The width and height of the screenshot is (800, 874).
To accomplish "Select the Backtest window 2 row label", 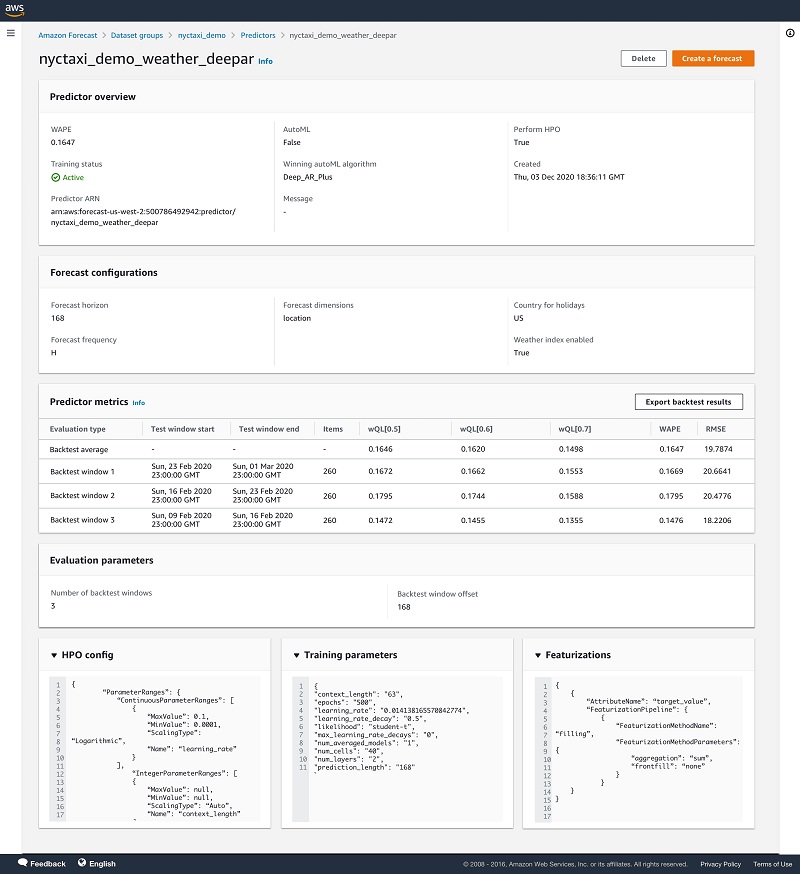I will tap(82, 496).
